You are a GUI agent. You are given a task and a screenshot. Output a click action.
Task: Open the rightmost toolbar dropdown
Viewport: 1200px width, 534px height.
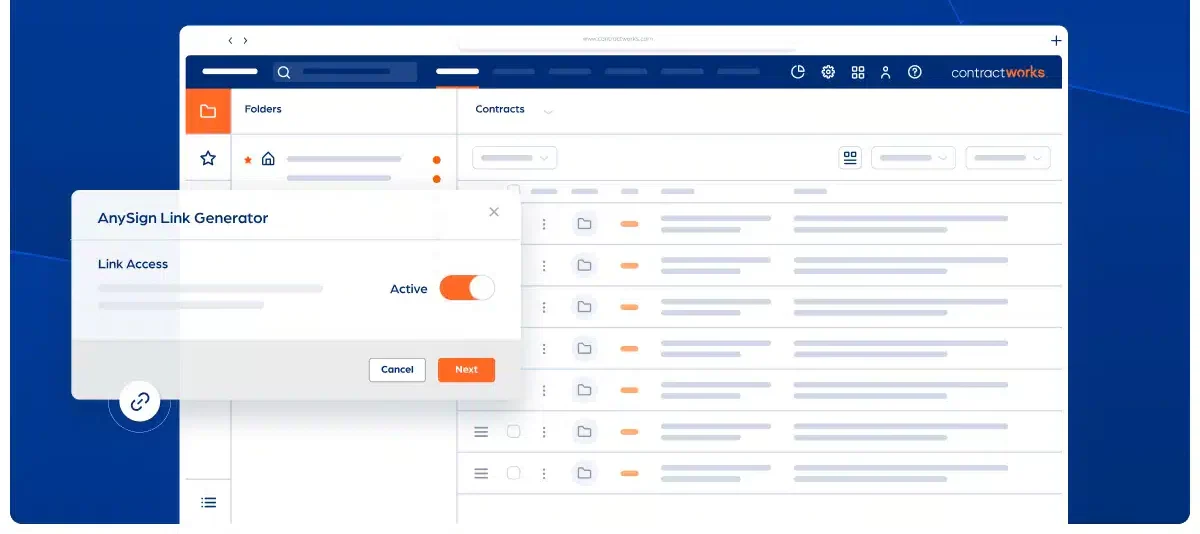click(x=1008, y=158)
